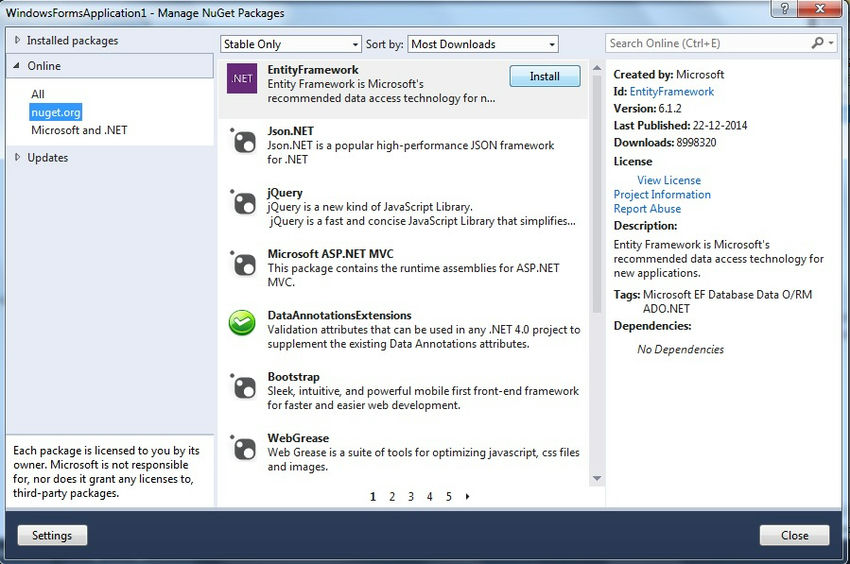Go to results page 4
Image resolution: width=850 pixels, height=564 pixels.
429,497
